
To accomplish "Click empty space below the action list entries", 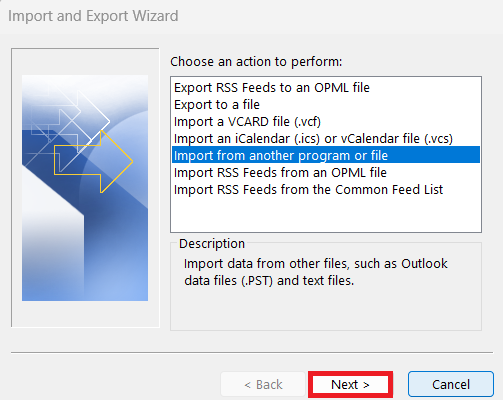I will pyautogui.click(x=326, y=214).
